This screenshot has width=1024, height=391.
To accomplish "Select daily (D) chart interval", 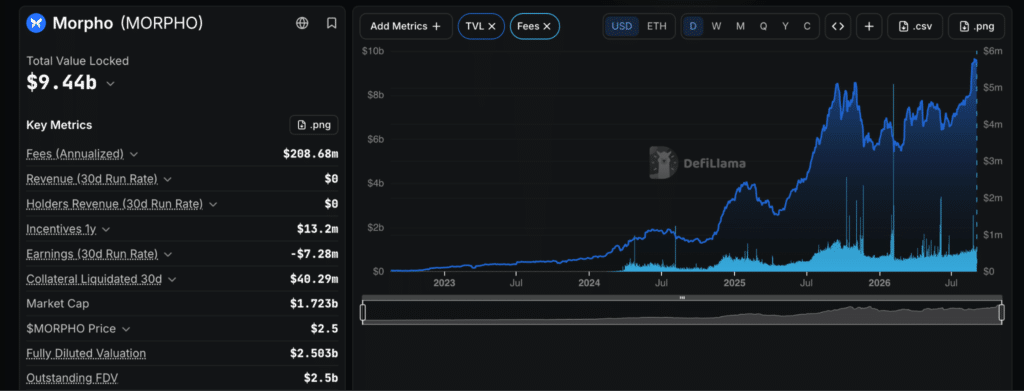I will 693,26.
